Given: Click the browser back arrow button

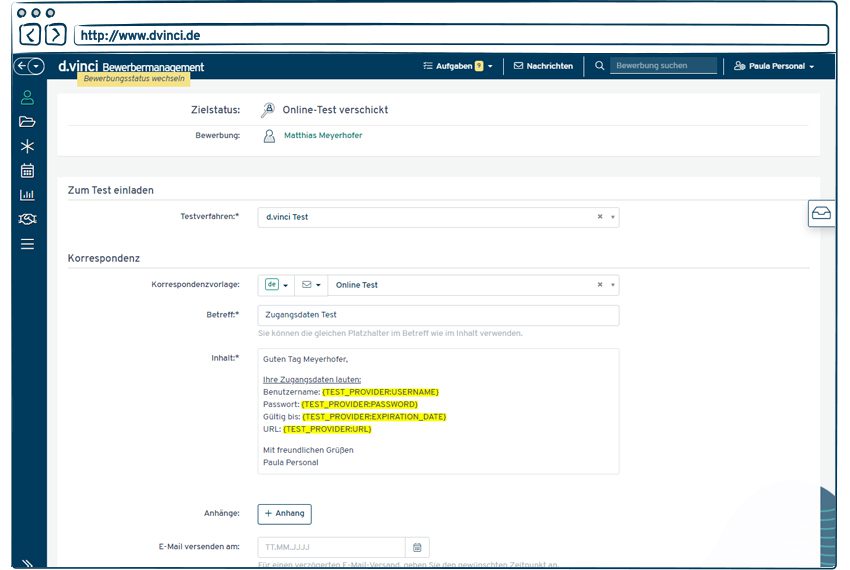Looking at the screenshot, I should point(30,35).
